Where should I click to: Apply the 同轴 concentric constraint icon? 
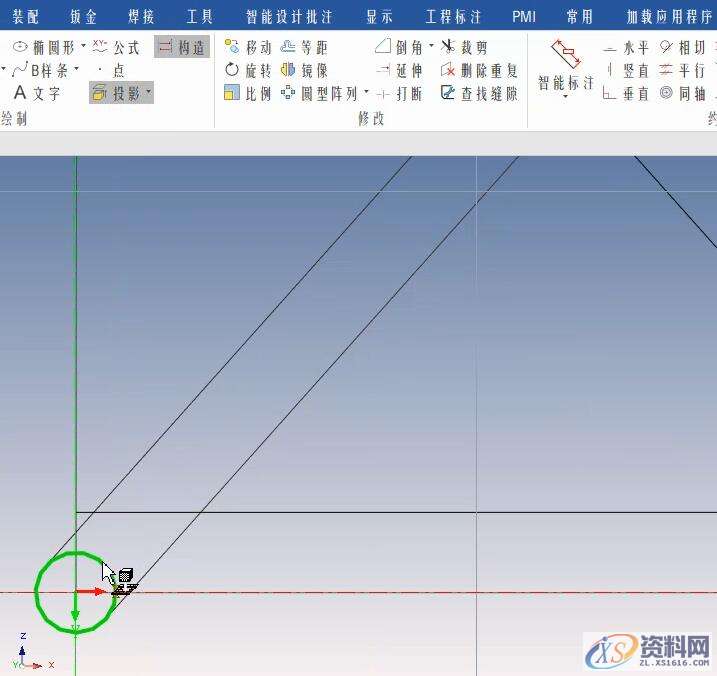(x=666, y=93)
